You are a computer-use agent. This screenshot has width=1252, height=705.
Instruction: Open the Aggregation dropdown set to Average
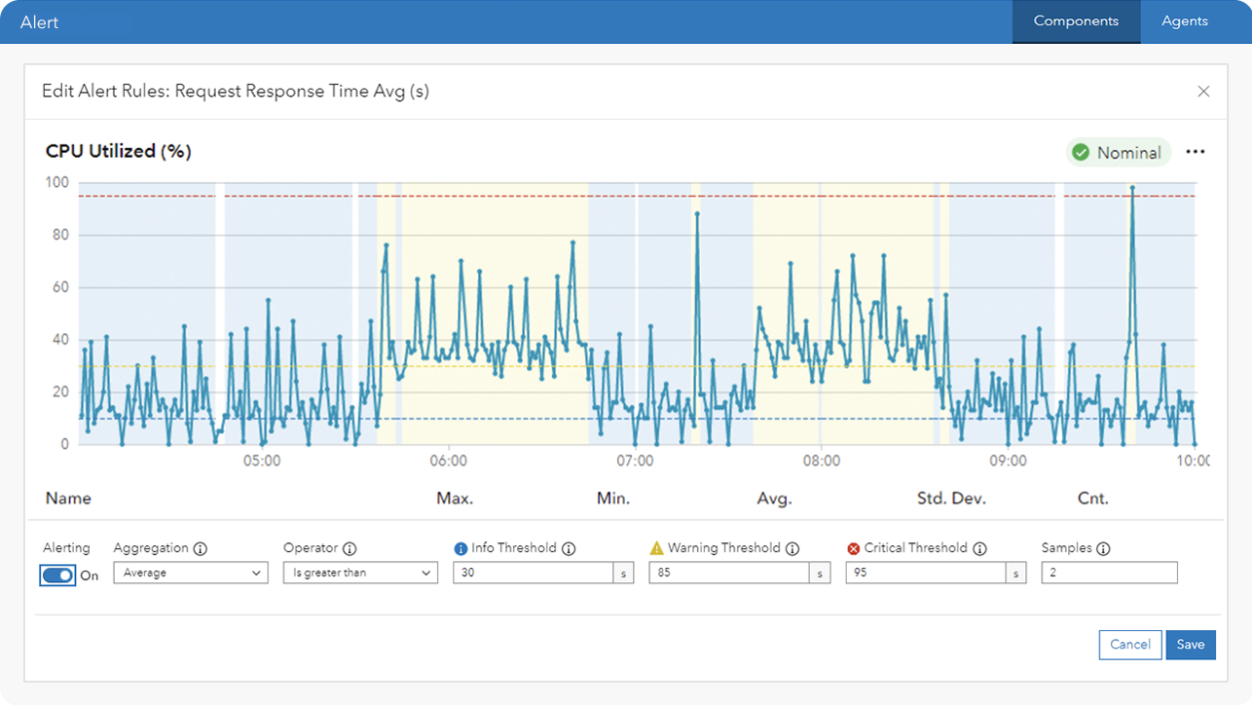[190, 573]
